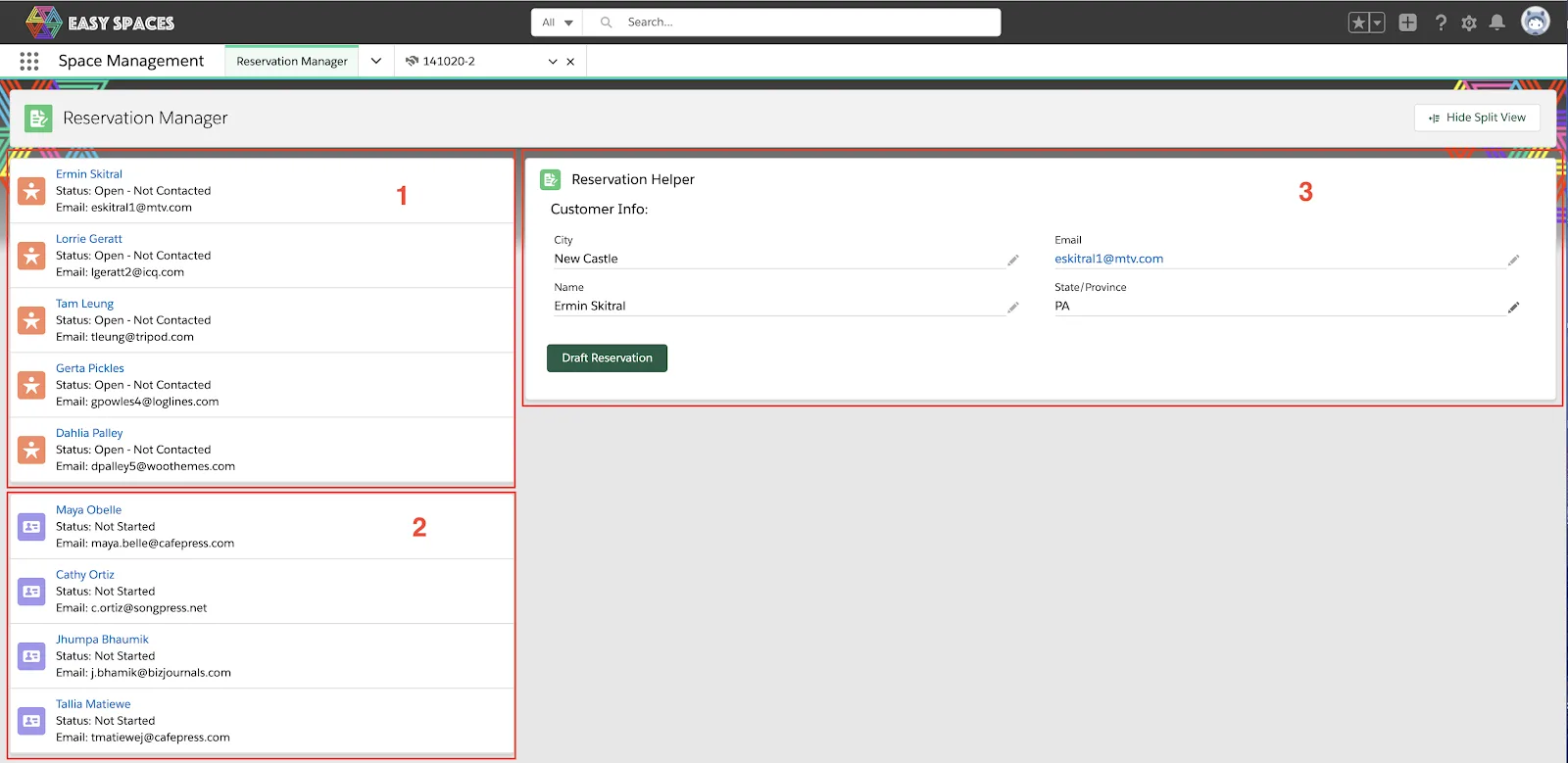Expand the favorites list dropdown arrow

(x=1377, y=23)
